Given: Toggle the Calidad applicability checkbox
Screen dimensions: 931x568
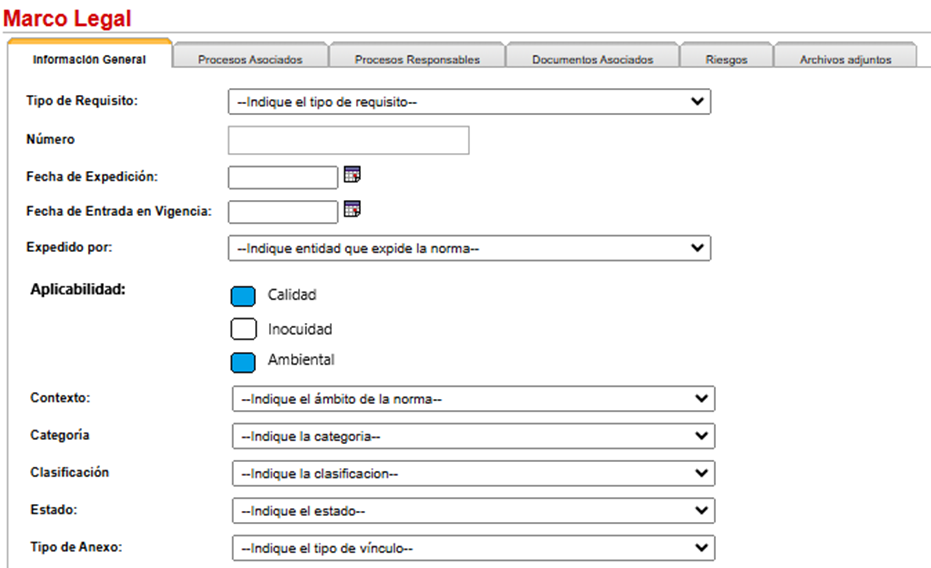Looking at the screenshot, I should pos(243,296).
